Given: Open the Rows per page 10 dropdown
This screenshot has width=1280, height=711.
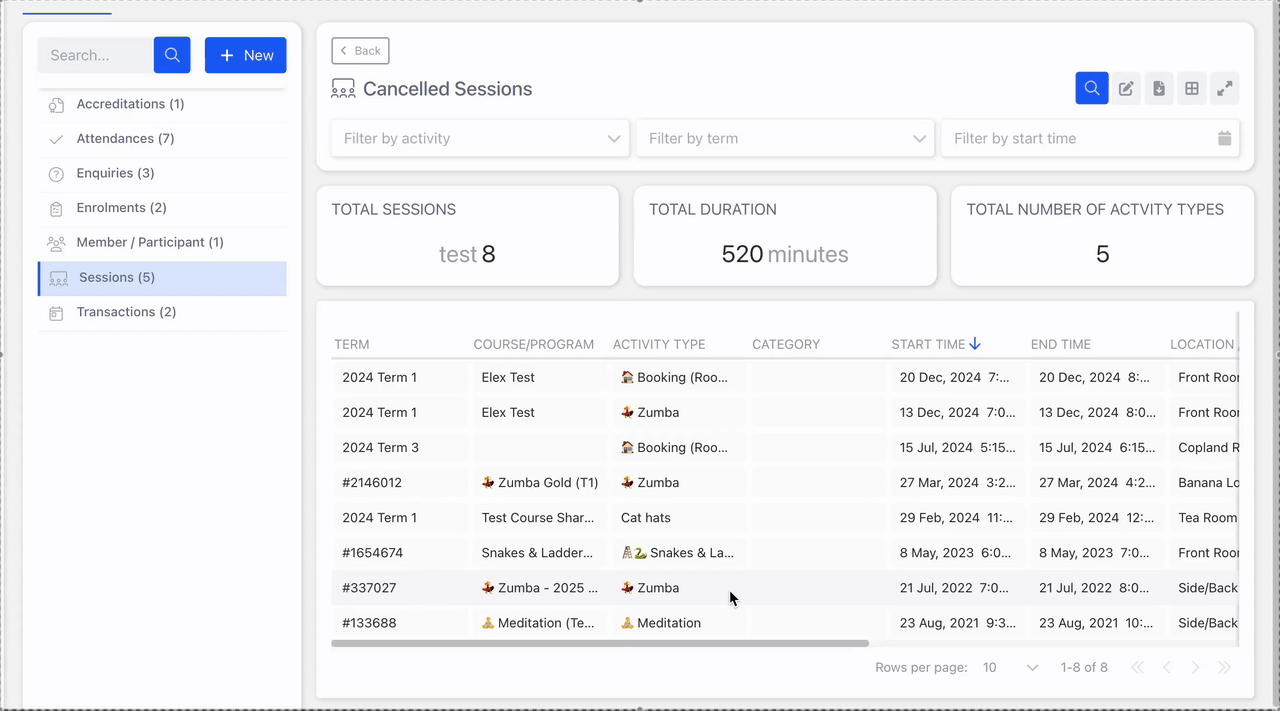Looking at the screenshot, I should click(x=1011, y=667).
